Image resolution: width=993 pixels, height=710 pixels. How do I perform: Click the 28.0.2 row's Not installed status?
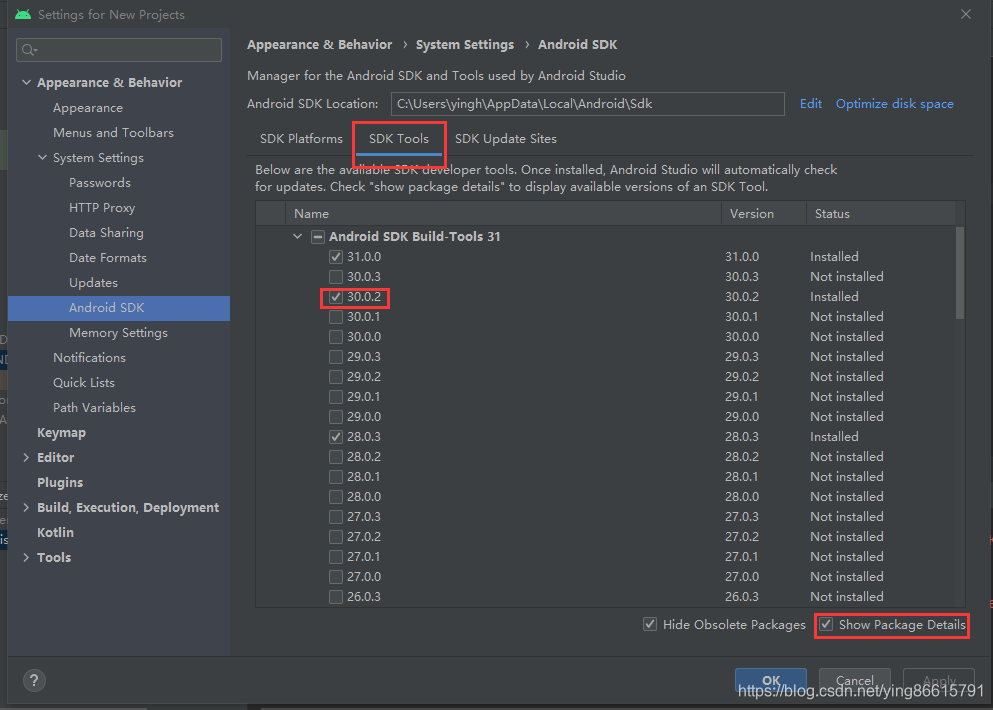pos(847,457)
